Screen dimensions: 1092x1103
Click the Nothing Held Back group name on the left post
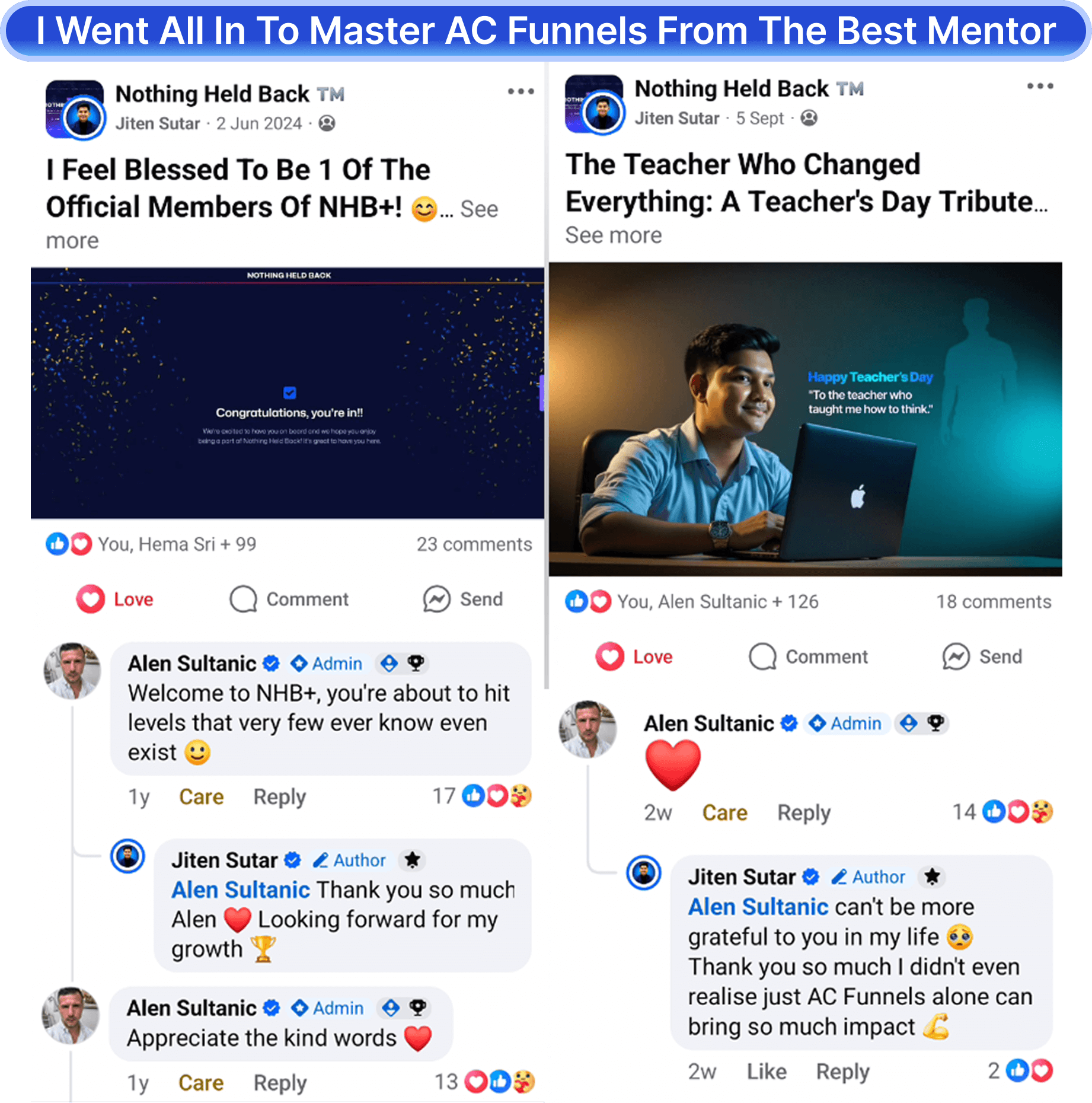pyautogui.click(x=212, y=94)
